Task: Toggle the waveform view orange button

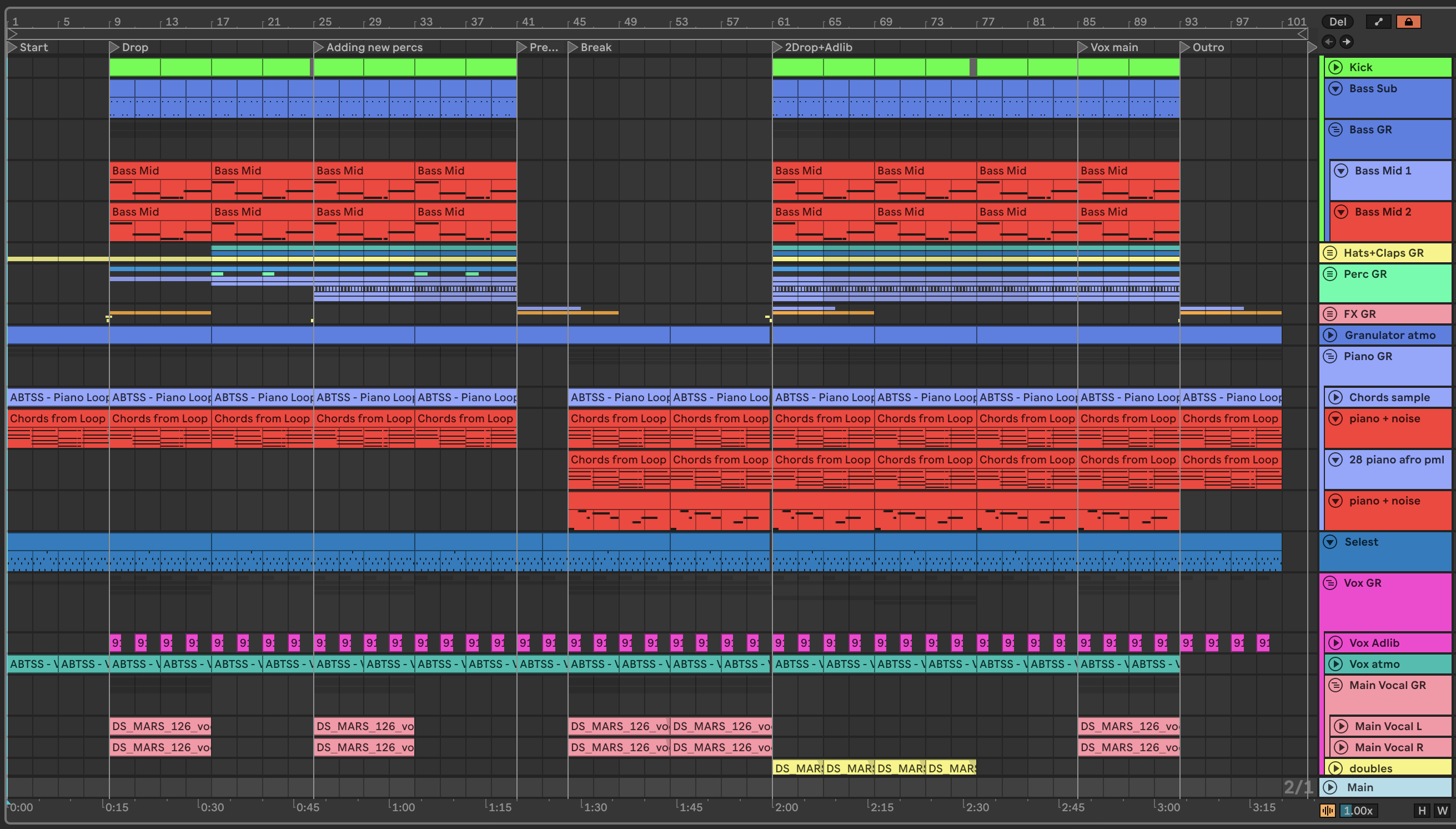Action: (1327, 810)
